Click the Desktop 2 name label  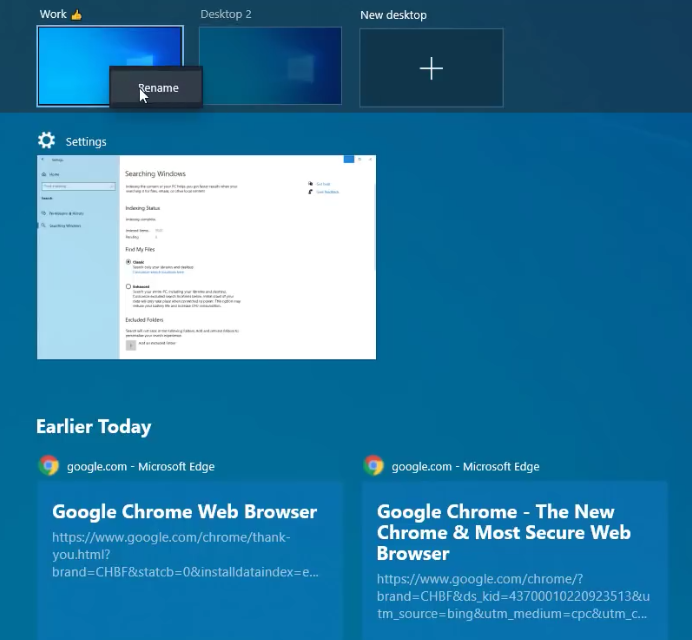[x=226, y=14]
